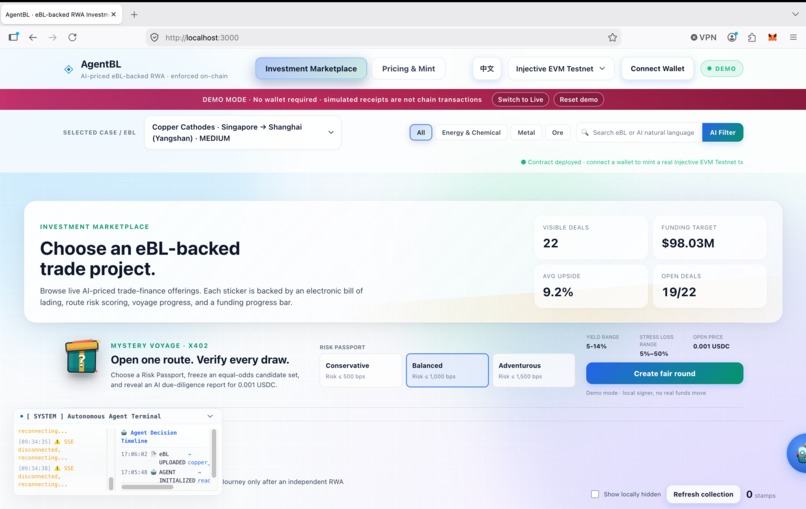Click the AI Filter button
The image size is (806, 509).
(x=723, y=133)
